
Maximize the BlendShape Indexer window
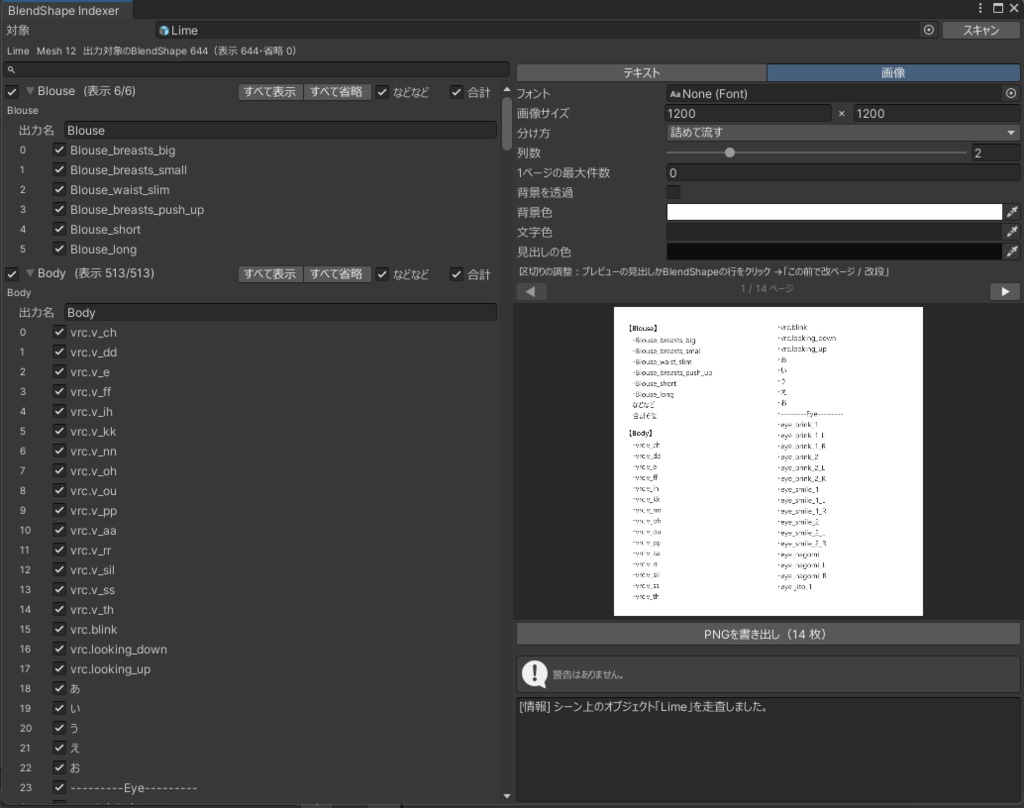[x=998, y=8]
